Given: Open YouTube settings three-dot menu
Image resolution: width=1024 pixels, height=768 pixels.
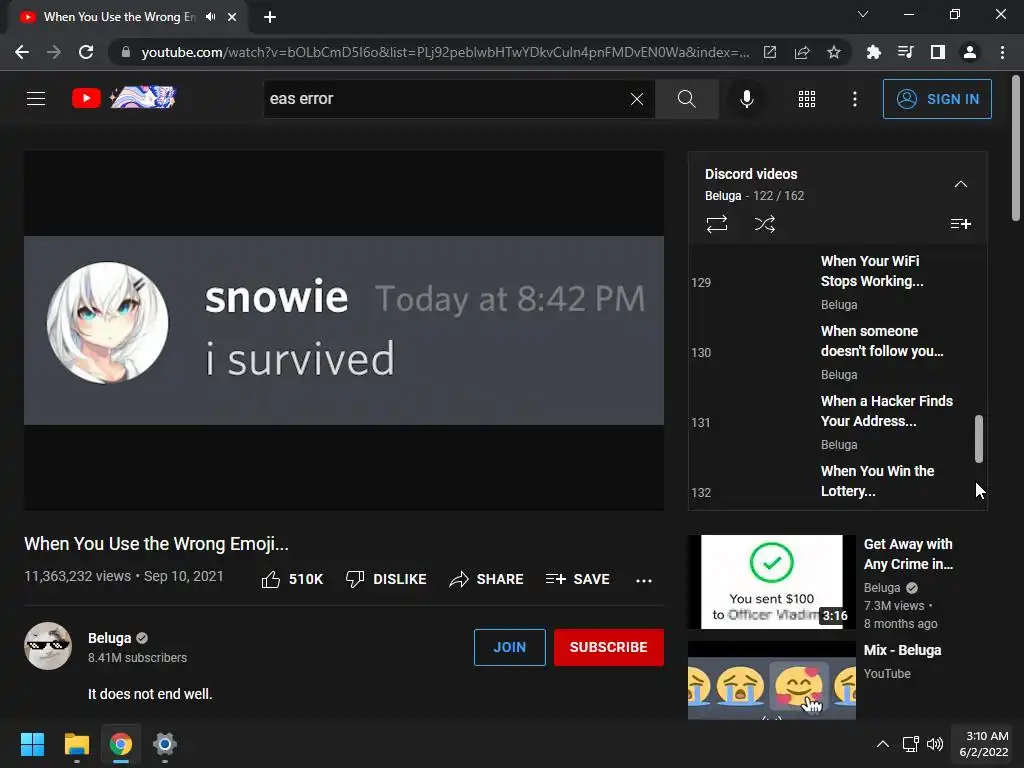Looking at the screenshot, I should click(x=854, y=99).
